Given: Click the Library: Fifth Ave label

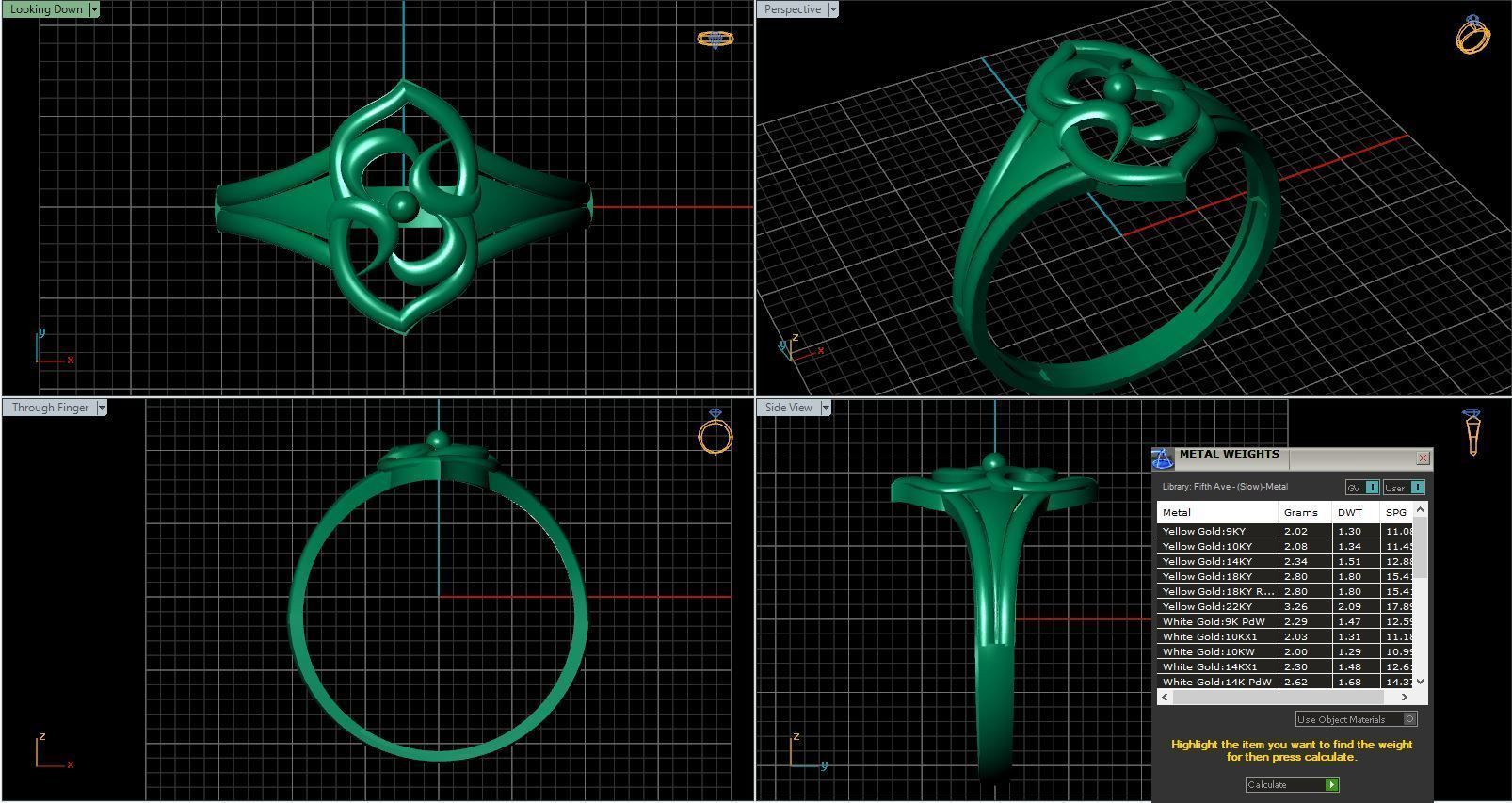Looking at the screenshot, I should pos(1224,487).
